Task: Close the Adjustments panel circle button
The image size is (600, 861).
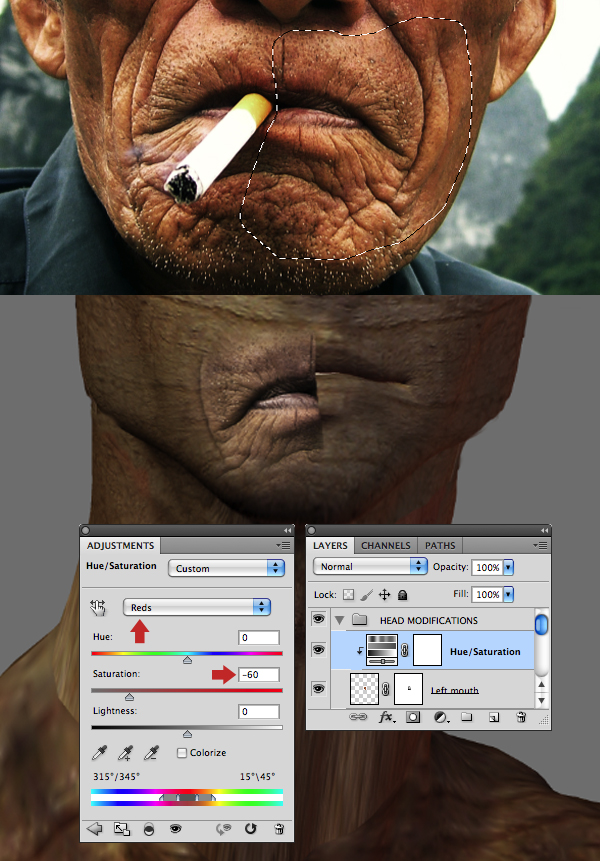Action: (x=85, y=530)
